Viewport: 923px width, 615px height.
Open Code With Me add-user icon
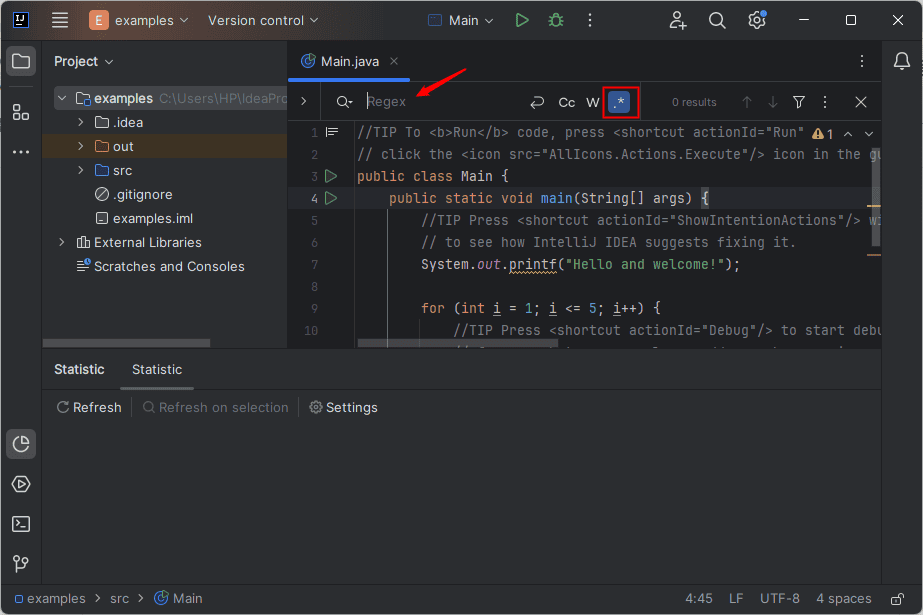pyautogui.click(x=678, y=20)
